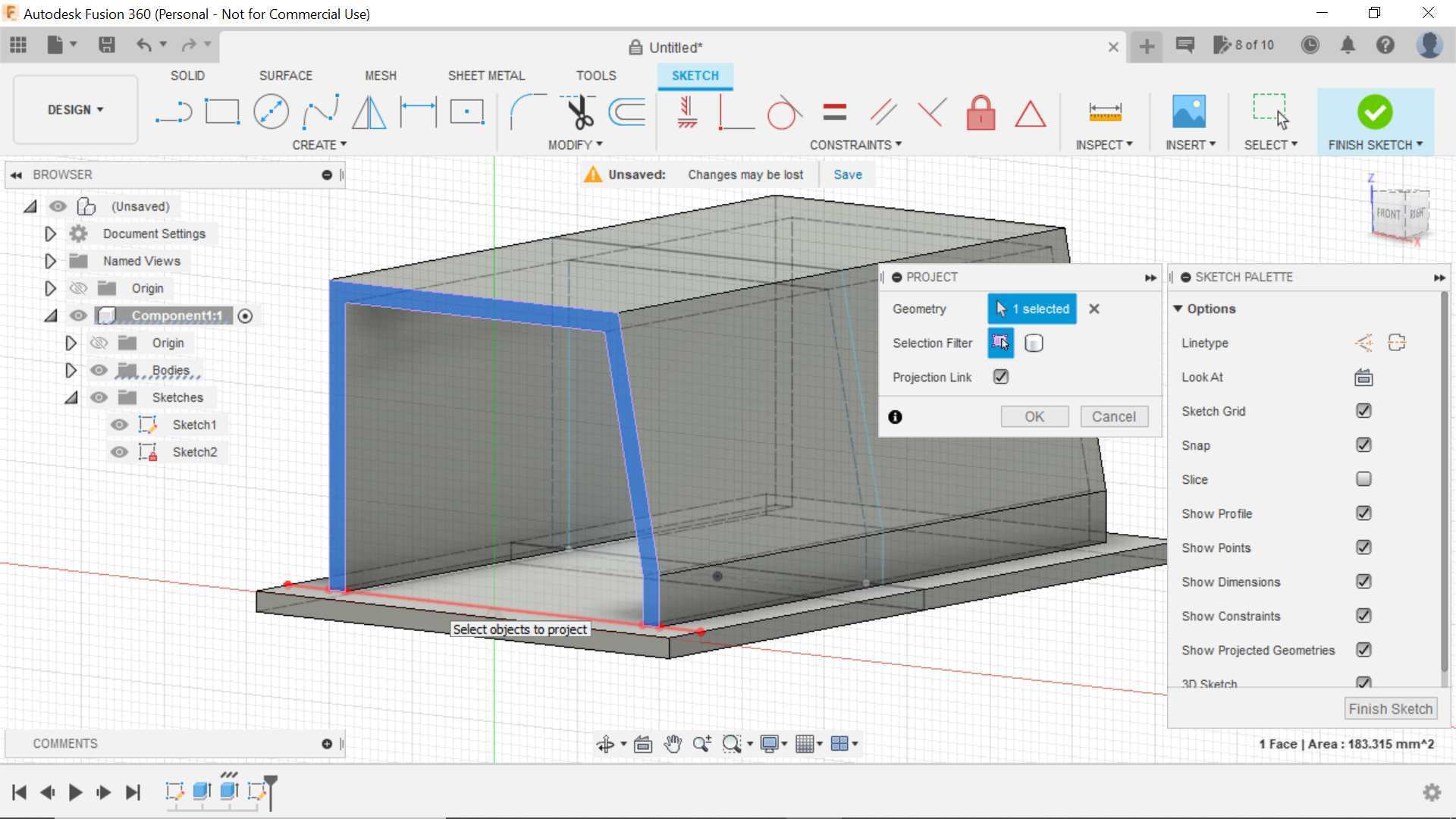The height and width of the screenshot is (819, 1456).
Task: Click OK in the Project dialog
Action: pos(1034,416)
